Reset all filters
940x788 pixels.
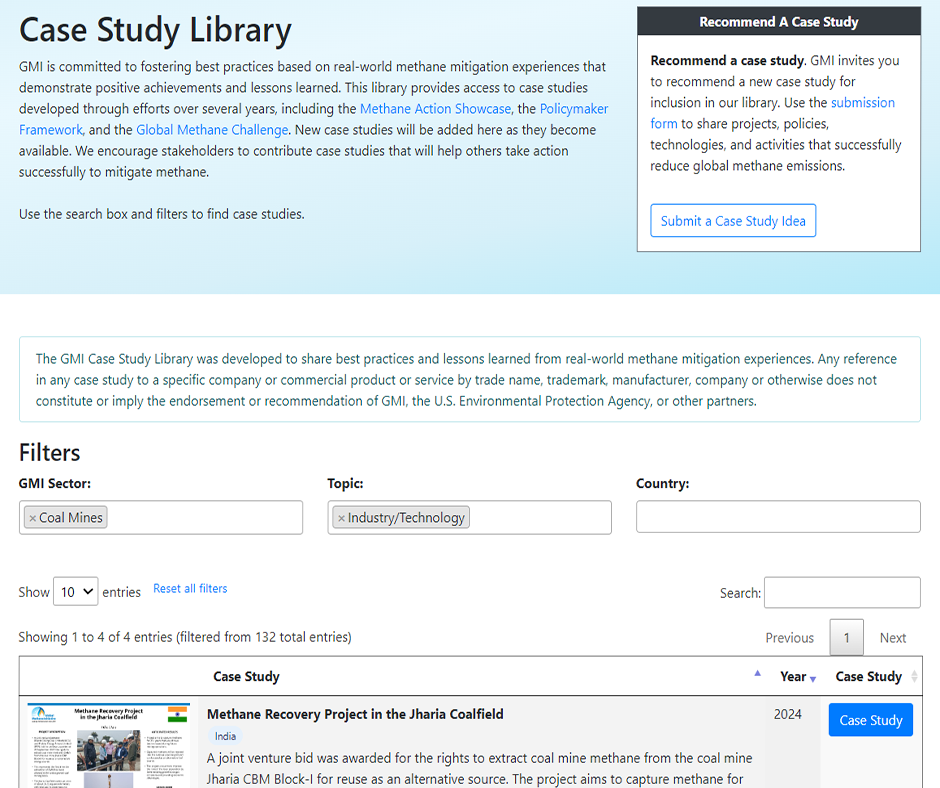190,589
